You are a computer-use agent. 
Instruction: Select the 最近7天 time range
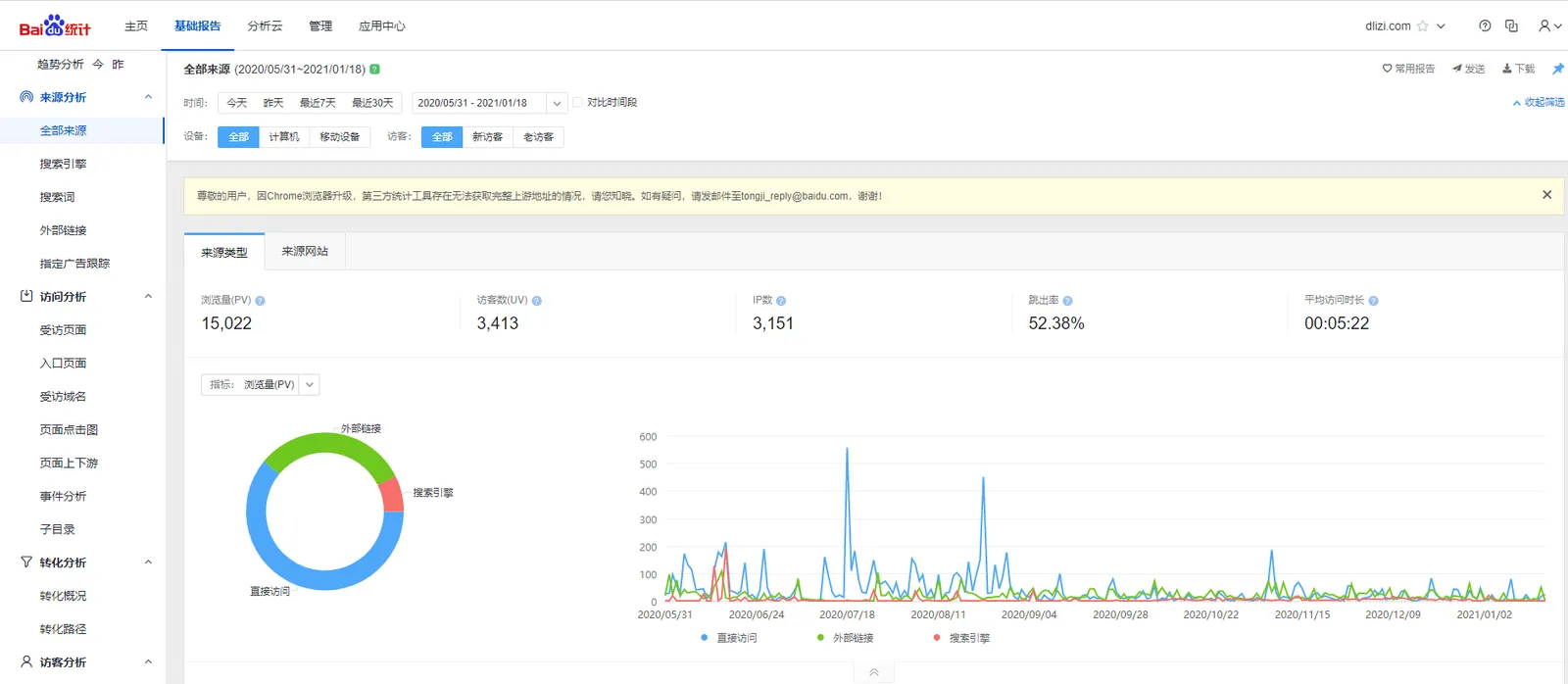(x=318, y=103)
